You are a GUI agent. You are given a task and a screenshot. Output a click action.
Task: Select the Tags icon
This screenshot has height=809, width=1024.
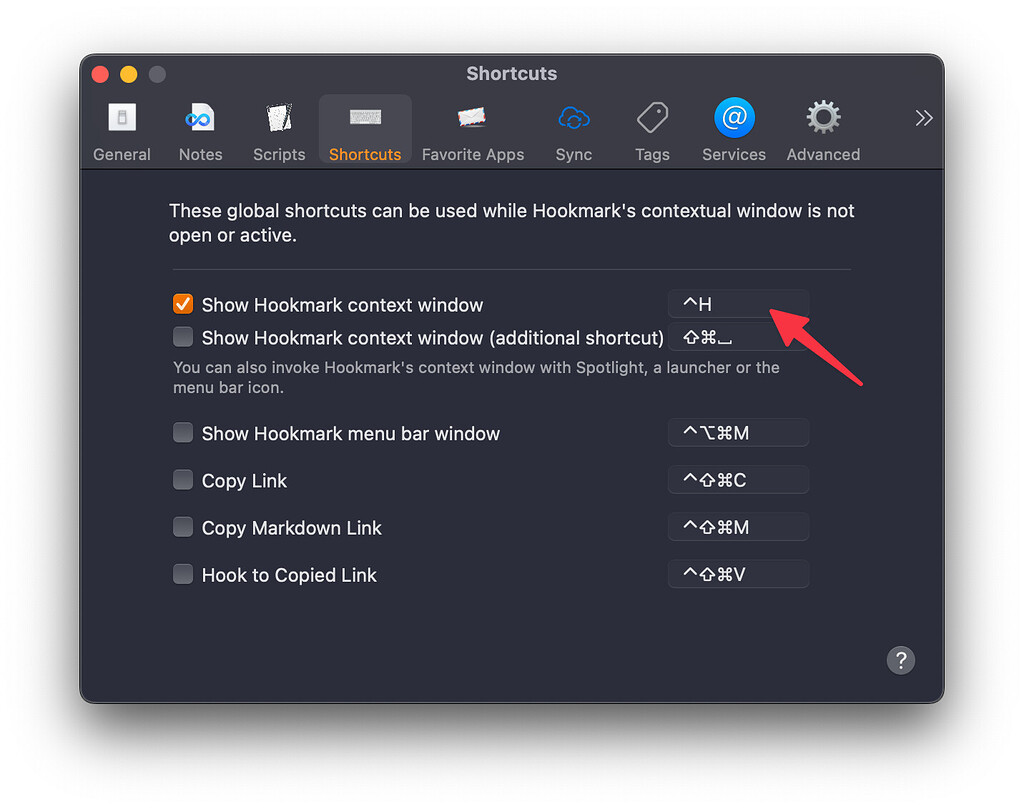point(651,128)
